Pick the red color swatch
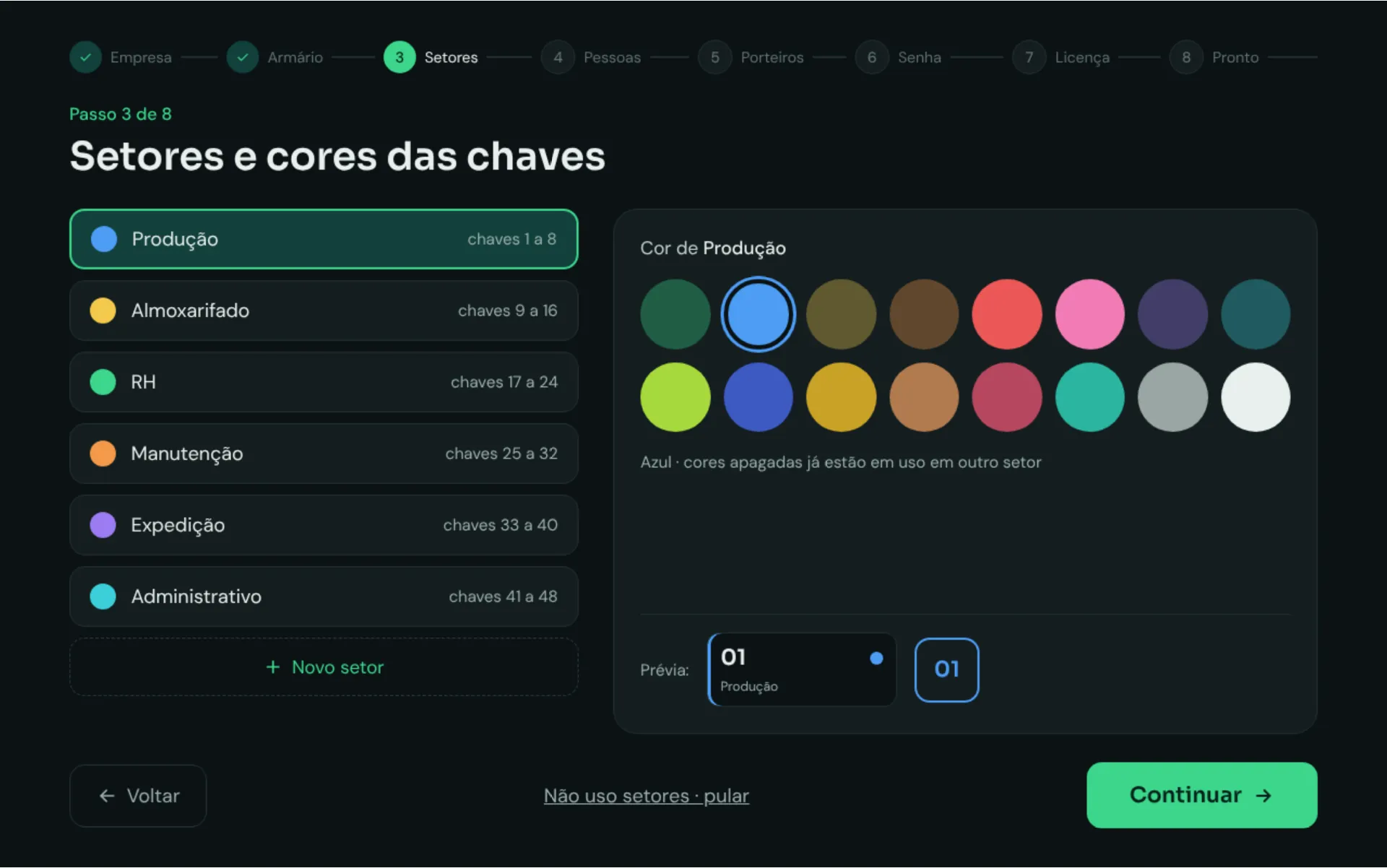The height and width of the screenshot is (868, 1387). pos(1007,314)
